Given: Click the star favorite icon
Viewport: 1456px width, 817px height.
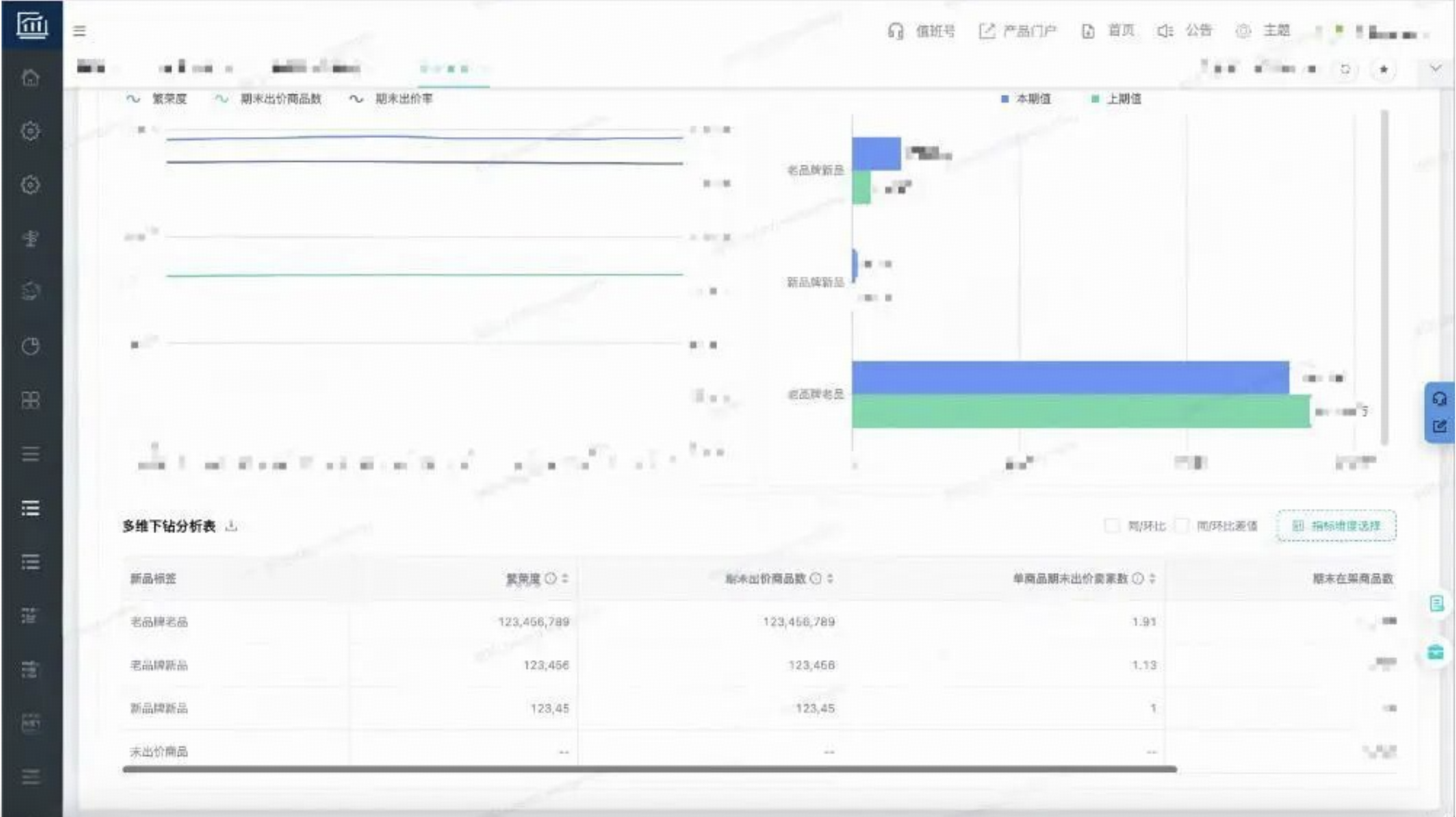Looking at the screenshot, I should pos(1383,69).
